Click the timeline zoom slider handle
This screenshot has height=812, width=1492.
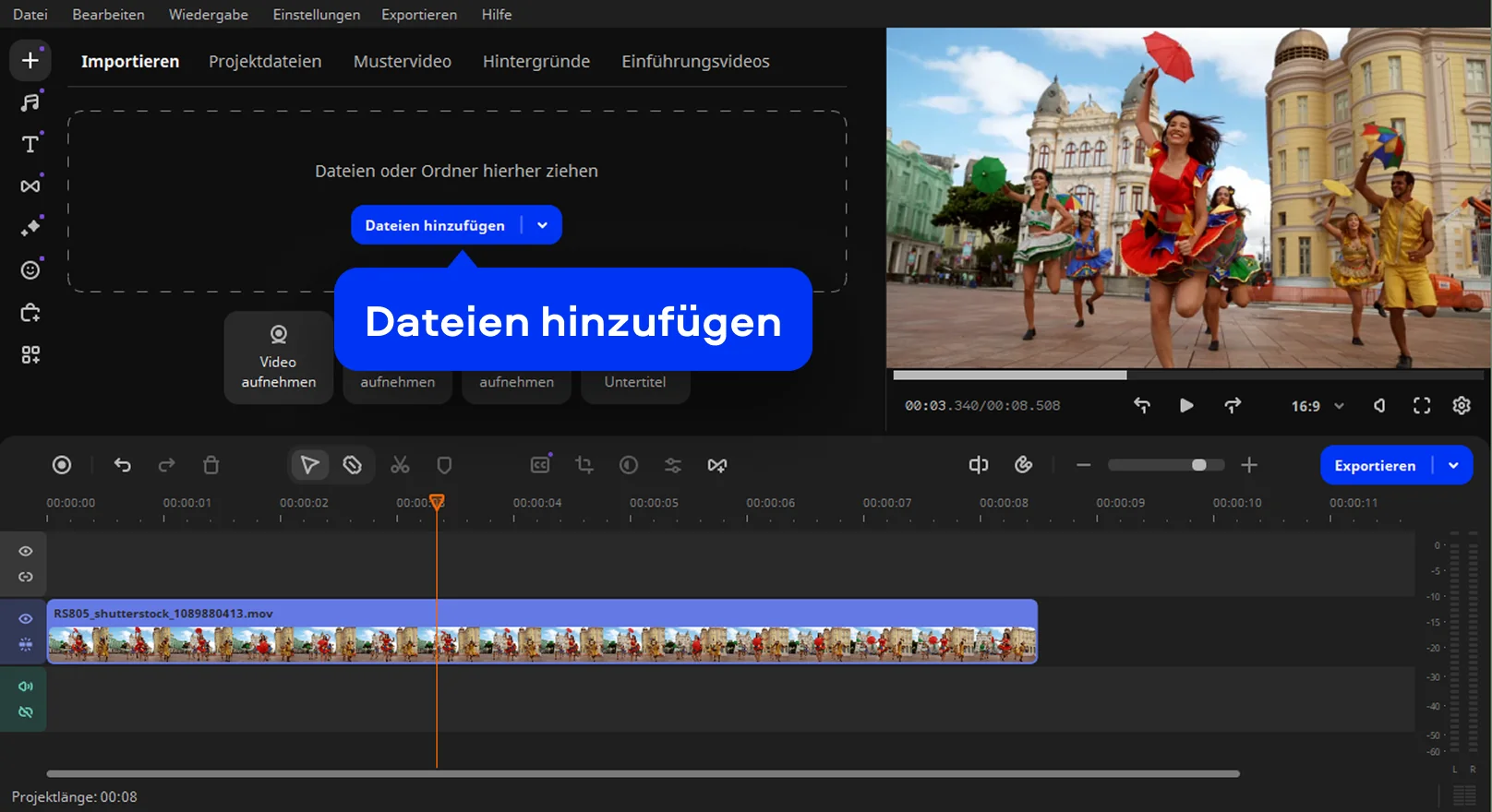pyautogui.click(x=1198, y=465)
